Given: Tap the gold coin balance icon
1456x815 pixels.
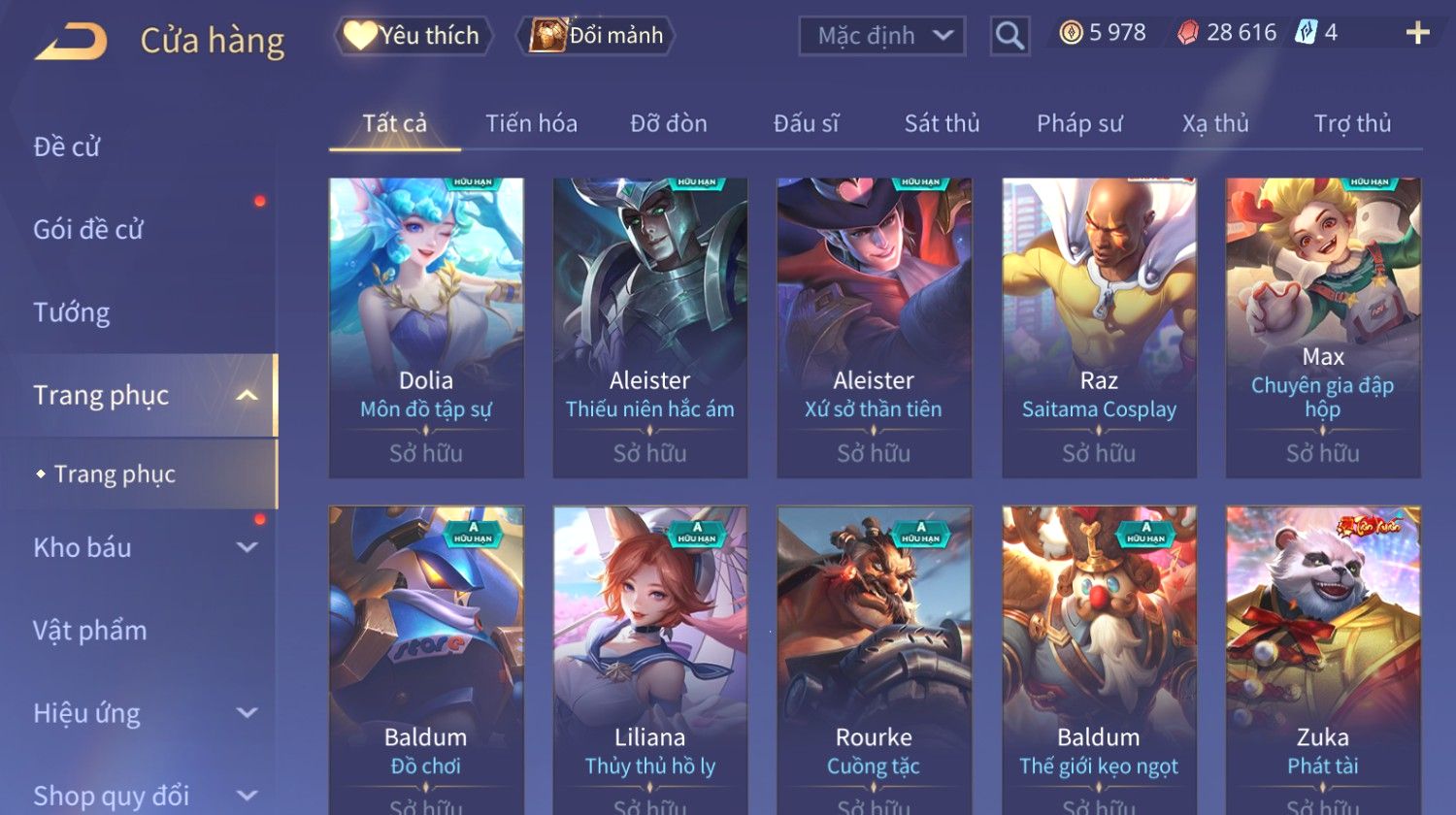Looking at the screenshot, I should [1071, 34].
